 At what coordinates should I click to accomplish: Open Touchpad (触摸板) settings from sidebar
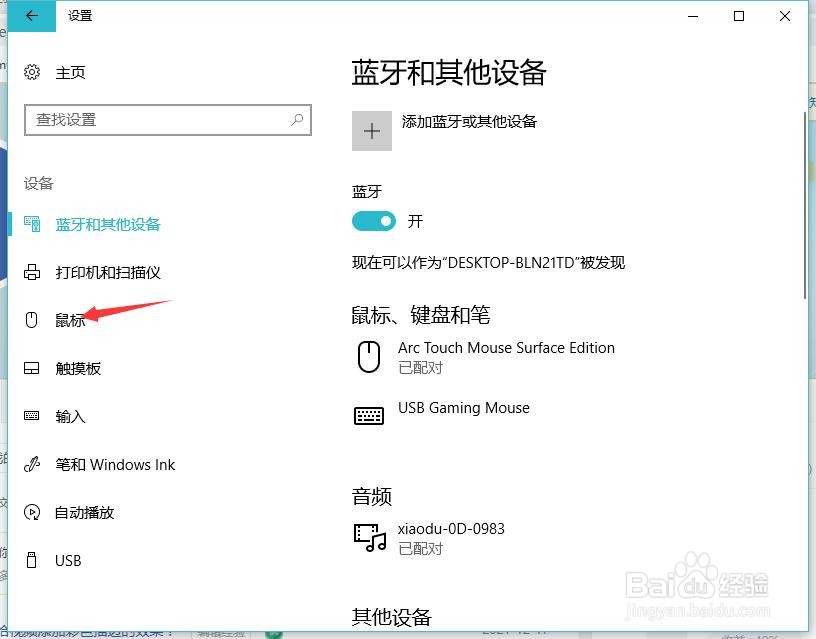pos(30,368)
